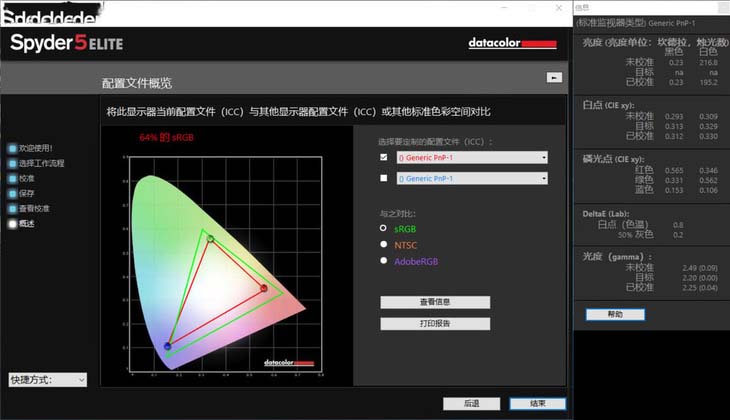
Task: Click the 磷光点 (CIE xy) heading
Action: coord(613,159)
